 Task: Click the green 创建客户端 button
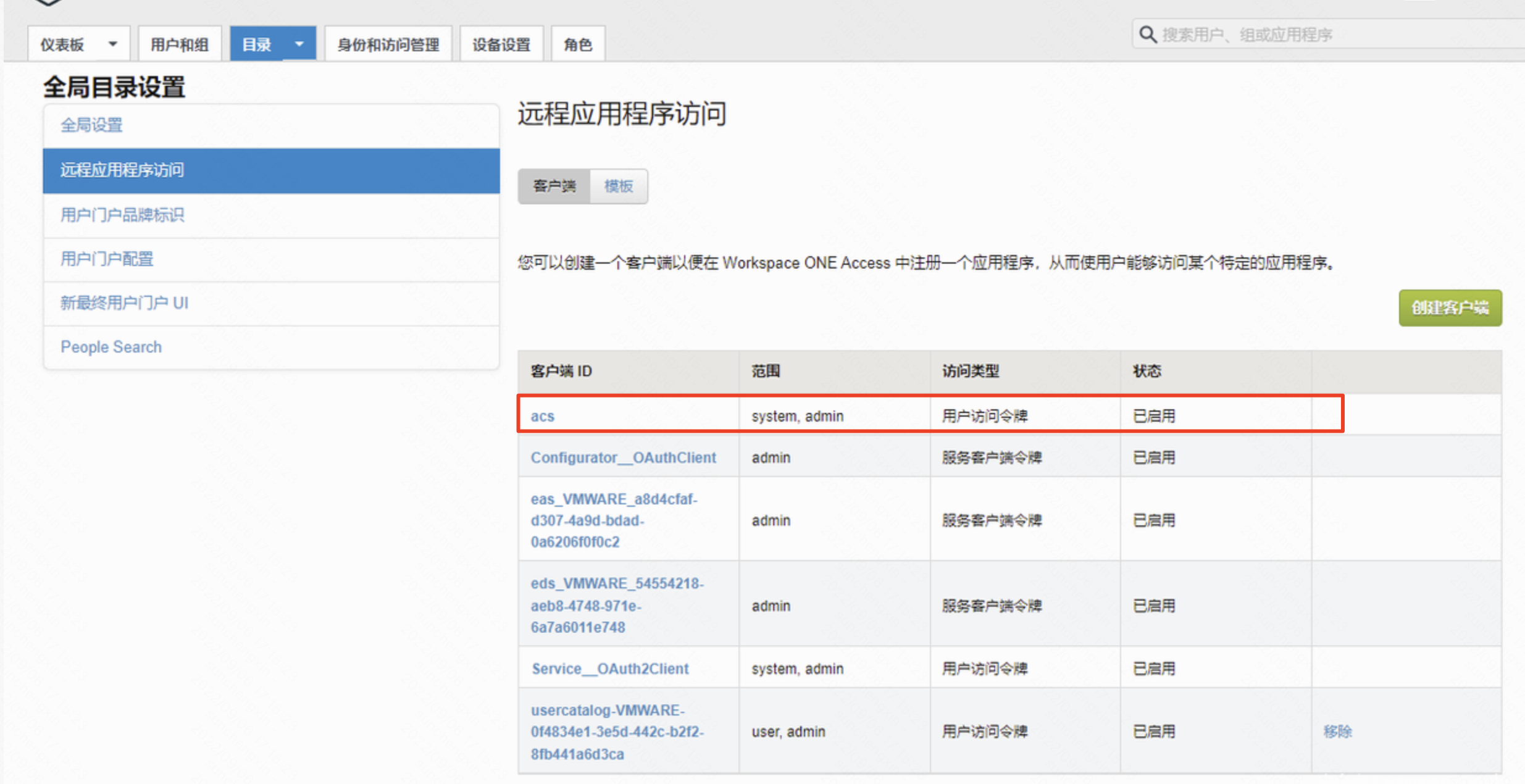[x=1450, y=307]
